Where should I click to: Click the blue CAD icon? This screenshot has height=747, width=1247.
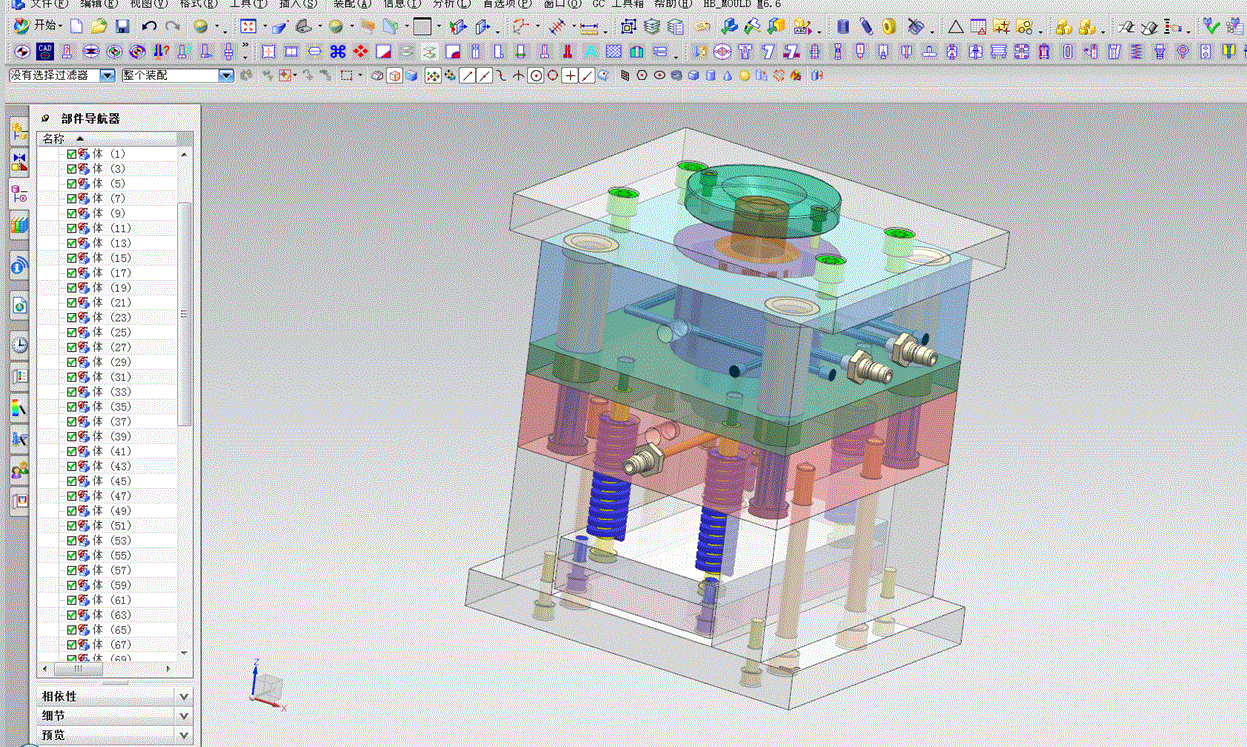pos(45,50)
